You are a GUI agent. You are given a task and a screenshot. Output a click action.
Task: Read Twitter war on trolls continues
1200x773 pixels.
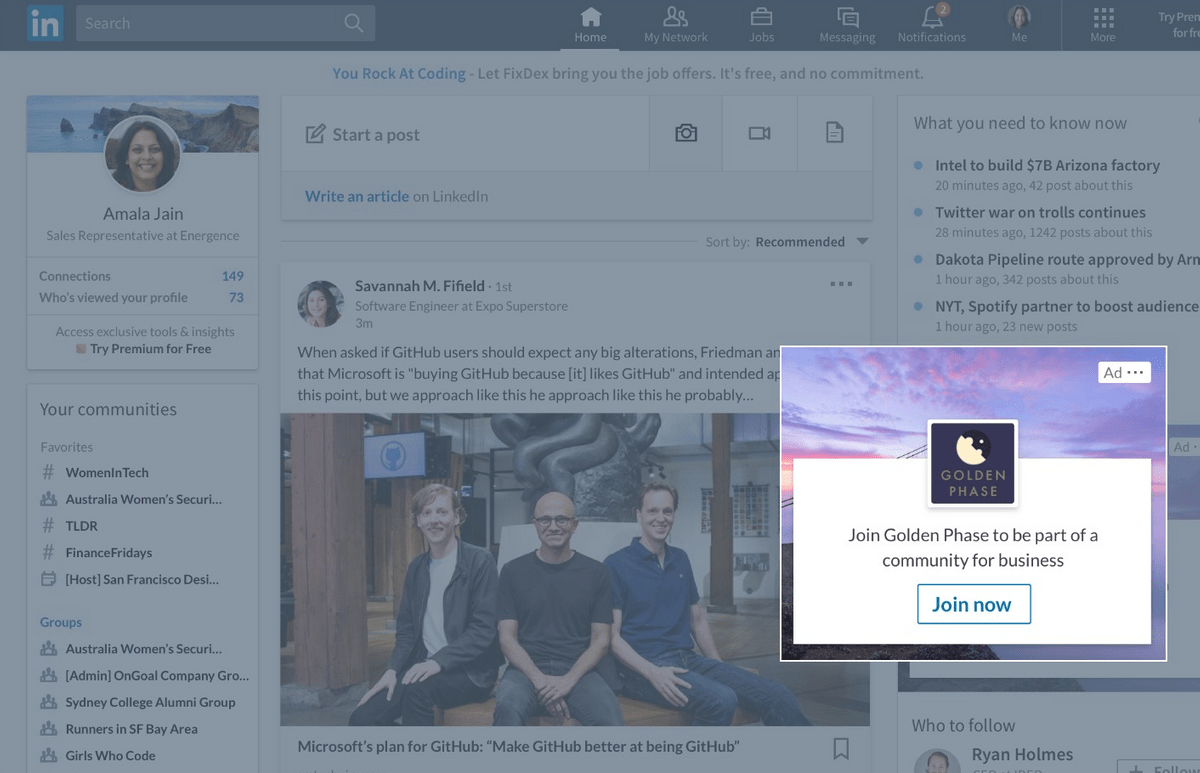[1040, 212]
